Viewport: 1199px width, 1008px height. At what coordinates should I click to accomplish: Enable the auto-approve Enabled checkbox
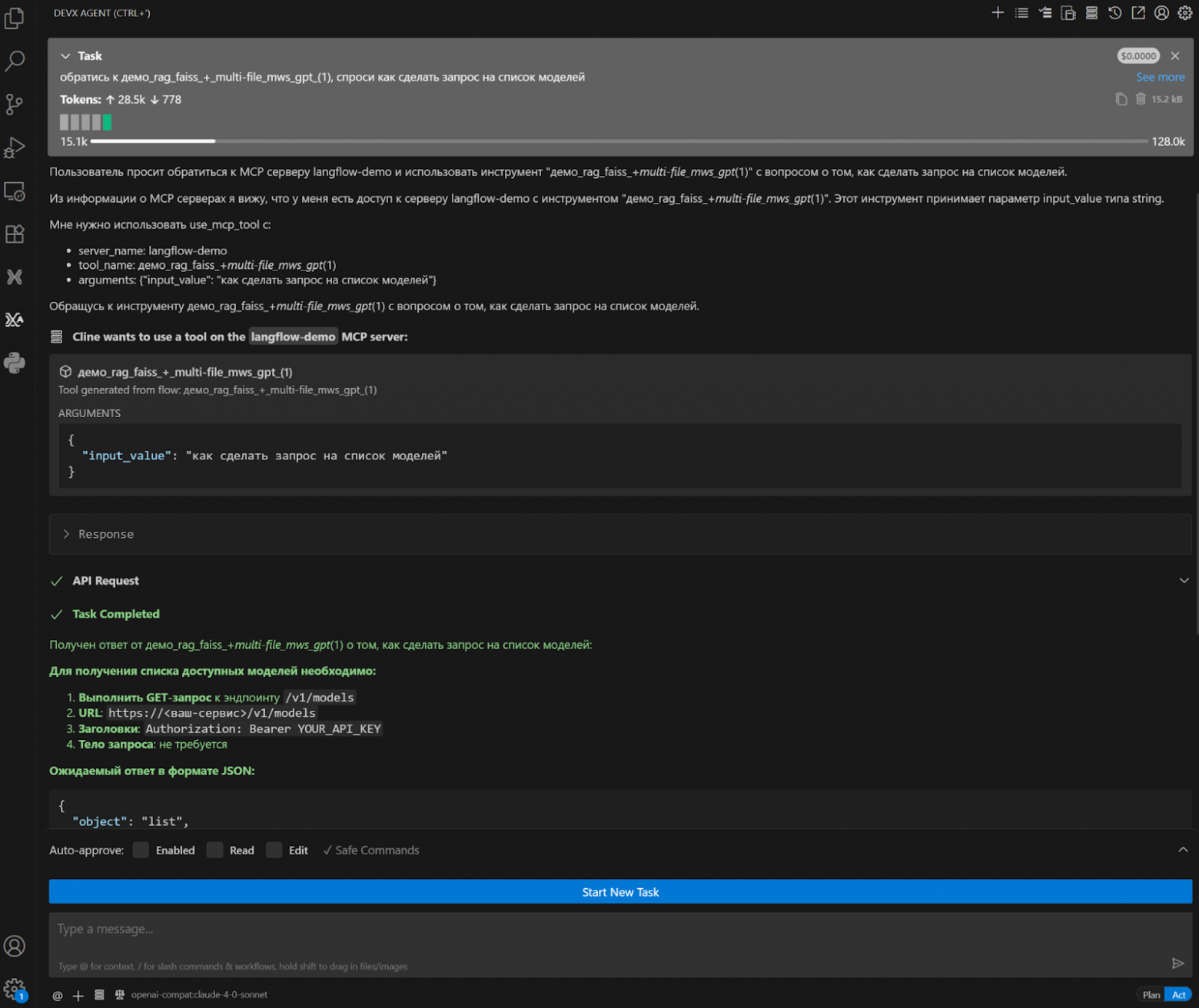click(x=141, y=850)
